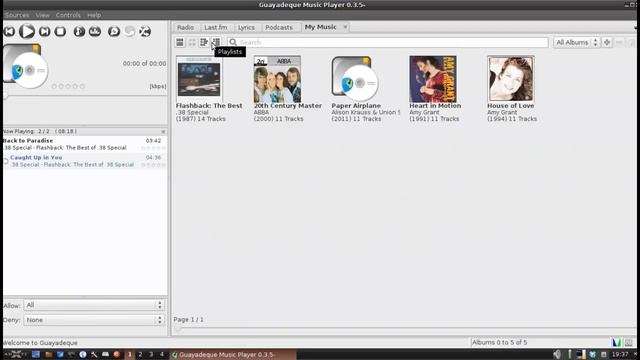
Task: Select the Paper Airplane album cover
Action: (x=355, y=79)
